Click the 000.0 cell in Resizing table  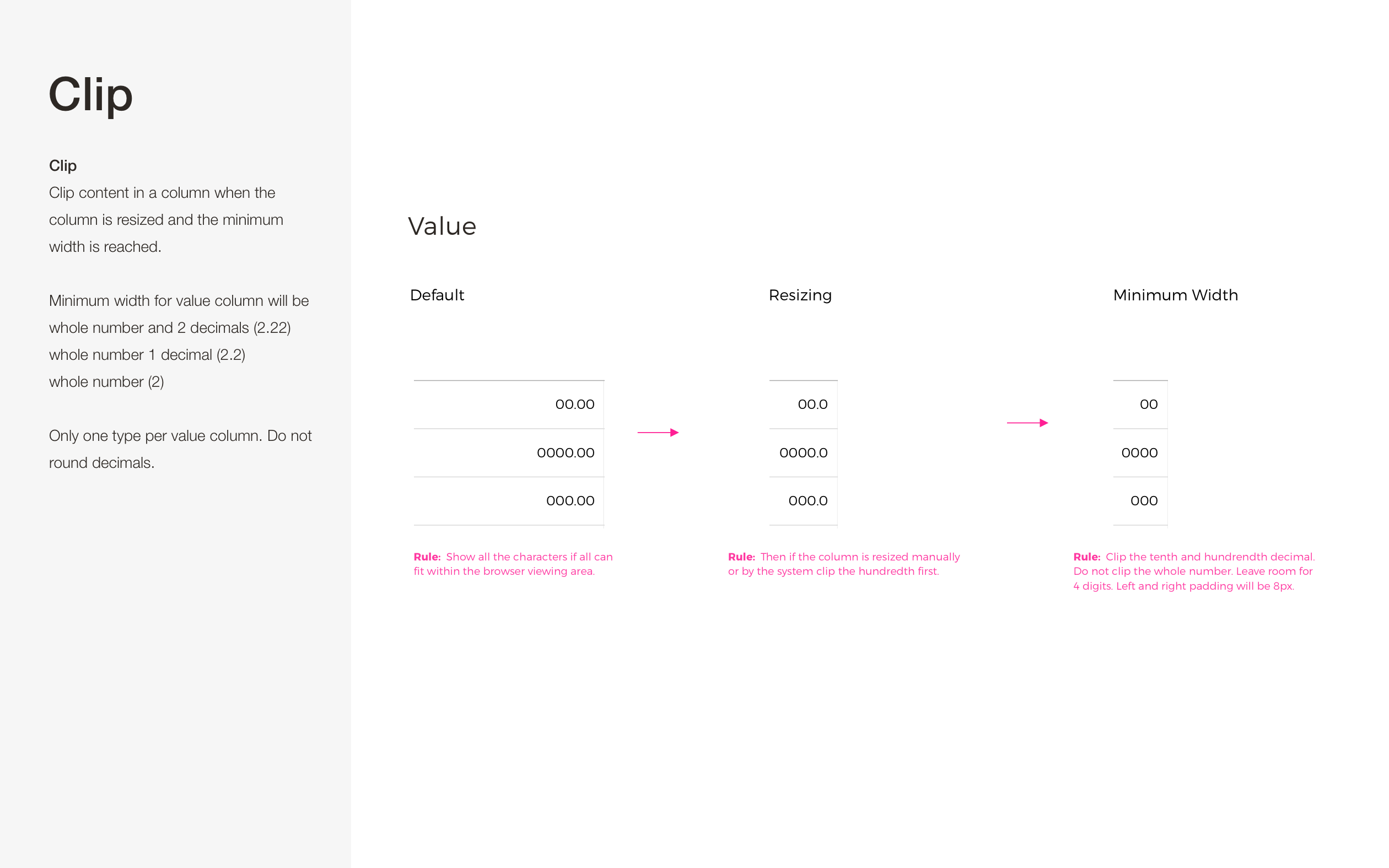click(803, 500)
